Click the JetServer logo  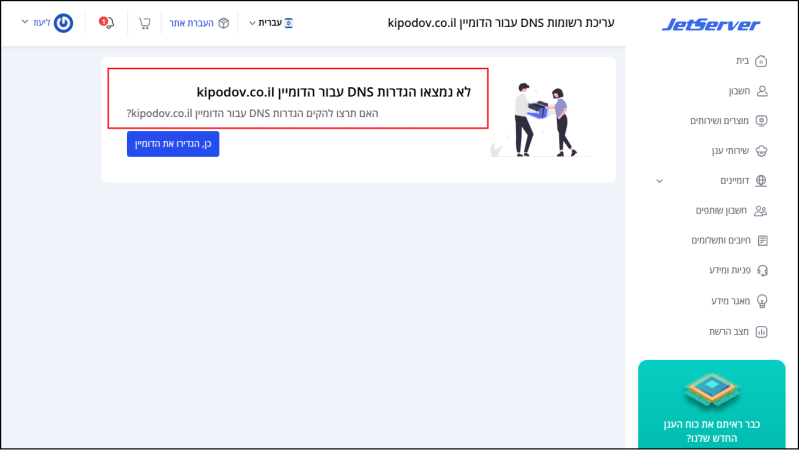click(x=711, y=24)
